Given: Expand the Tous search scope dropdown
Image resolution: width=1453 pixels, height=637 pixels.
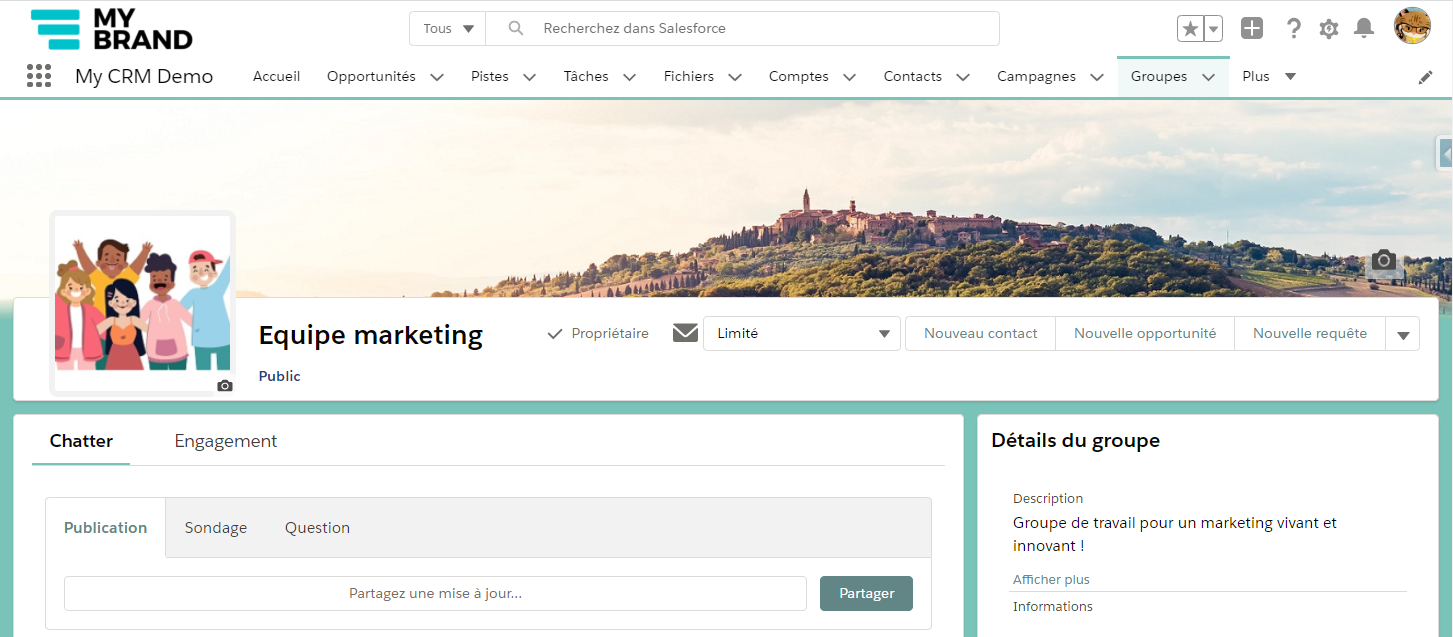Looking at the screenshot, I should click(x=447, y=29).
